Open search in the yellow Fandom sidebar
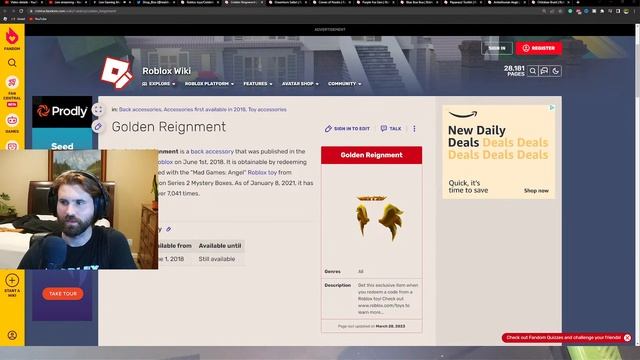 [x=12, y=63]
